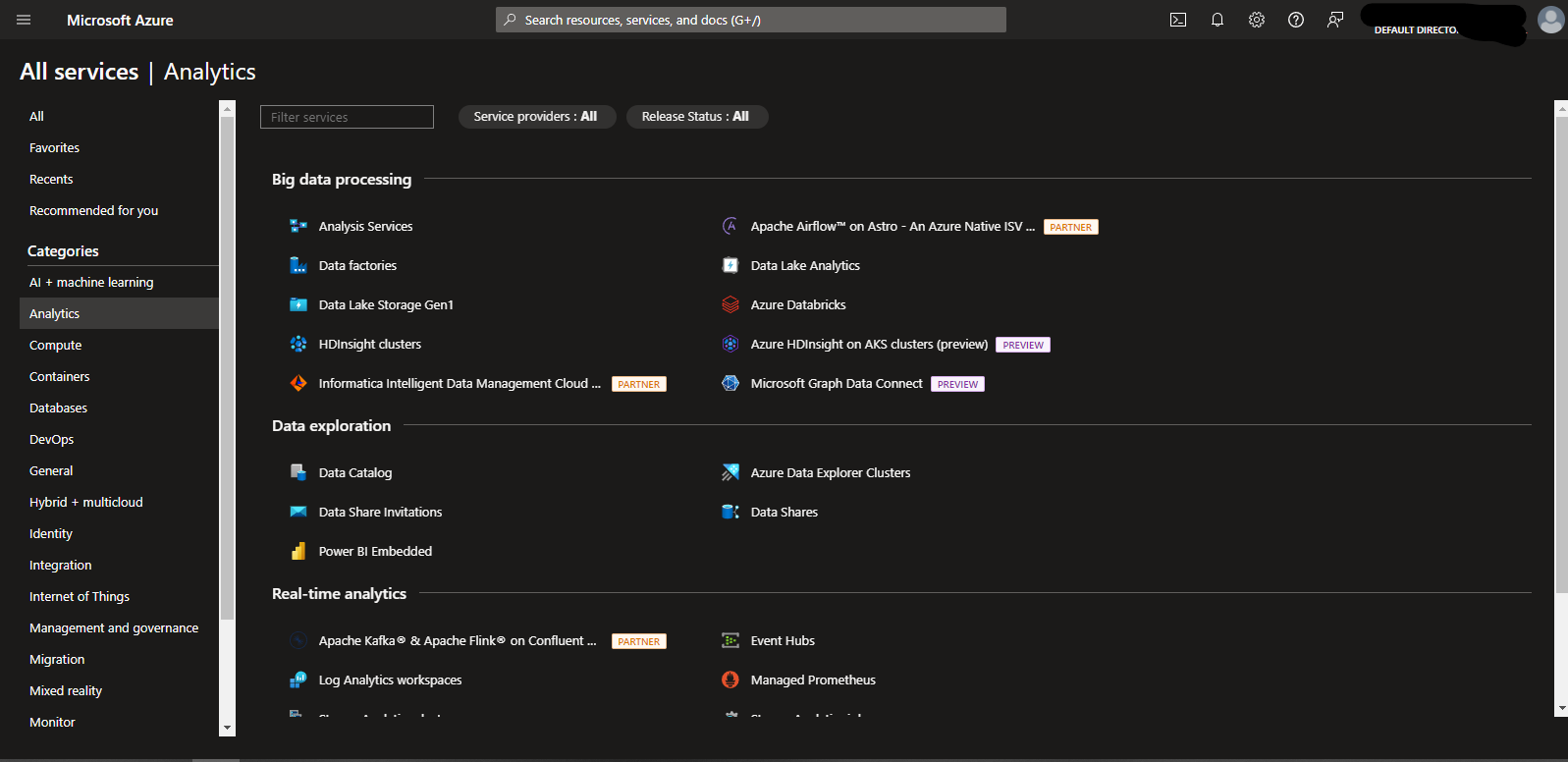Screen dimensions: 1568x762
Task: Open the Release Status filter dropdown
Action: (697, 117)
